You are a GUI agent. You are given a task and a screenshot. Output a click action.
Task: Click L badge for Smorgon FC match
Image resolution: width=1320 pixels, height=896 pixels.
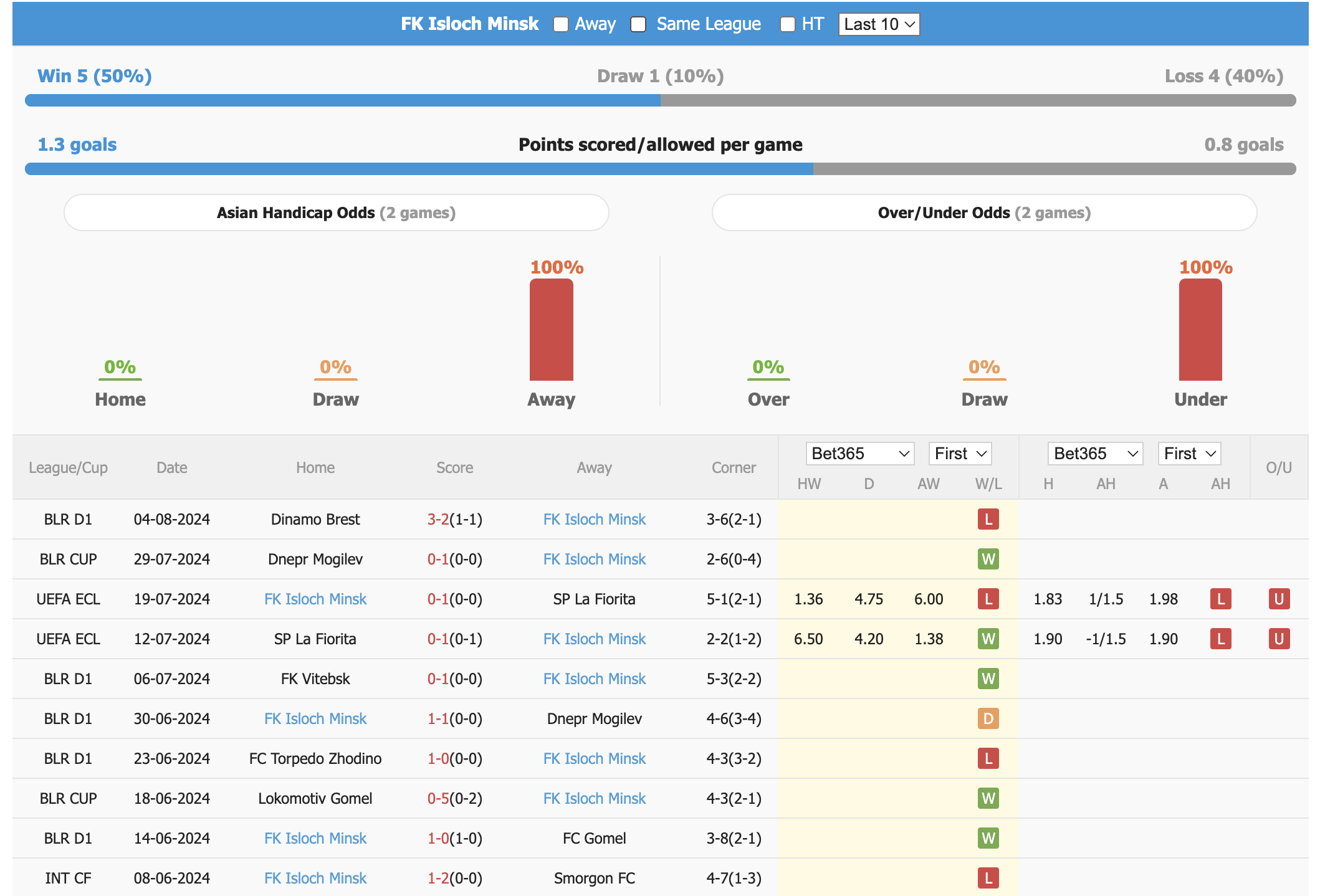988,878
